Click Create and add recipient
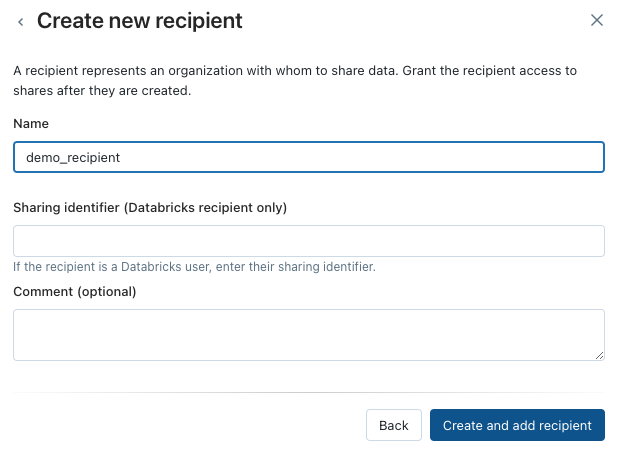623x449 pixels. [x=517, y=425]
